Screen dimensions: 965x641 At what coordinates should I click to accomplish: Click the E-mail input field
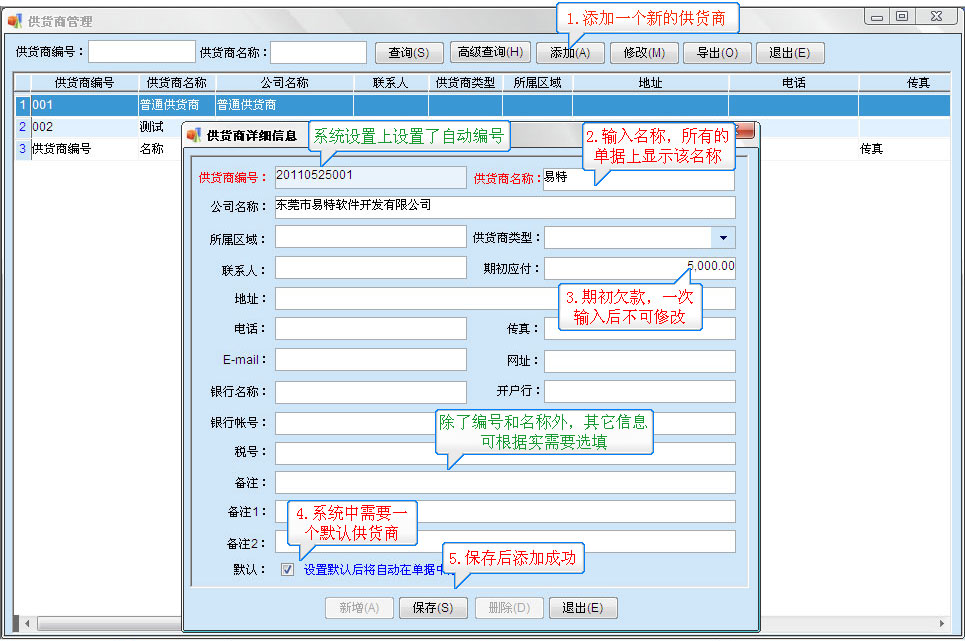370,360
